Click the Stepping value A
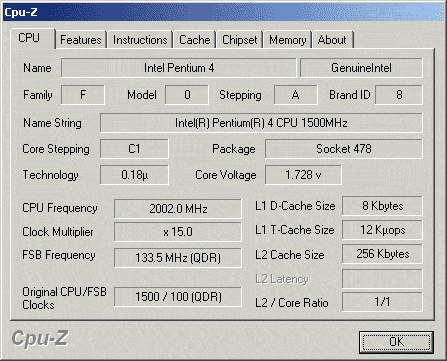 [295, 95]
